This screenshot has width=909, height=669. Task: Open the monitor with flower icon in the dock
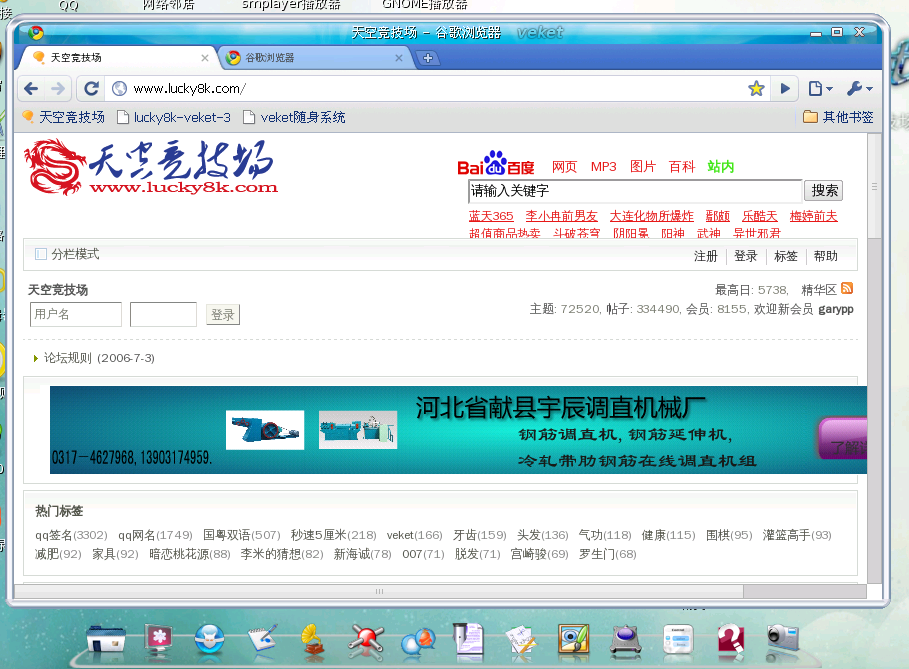(x=159, y=640)
